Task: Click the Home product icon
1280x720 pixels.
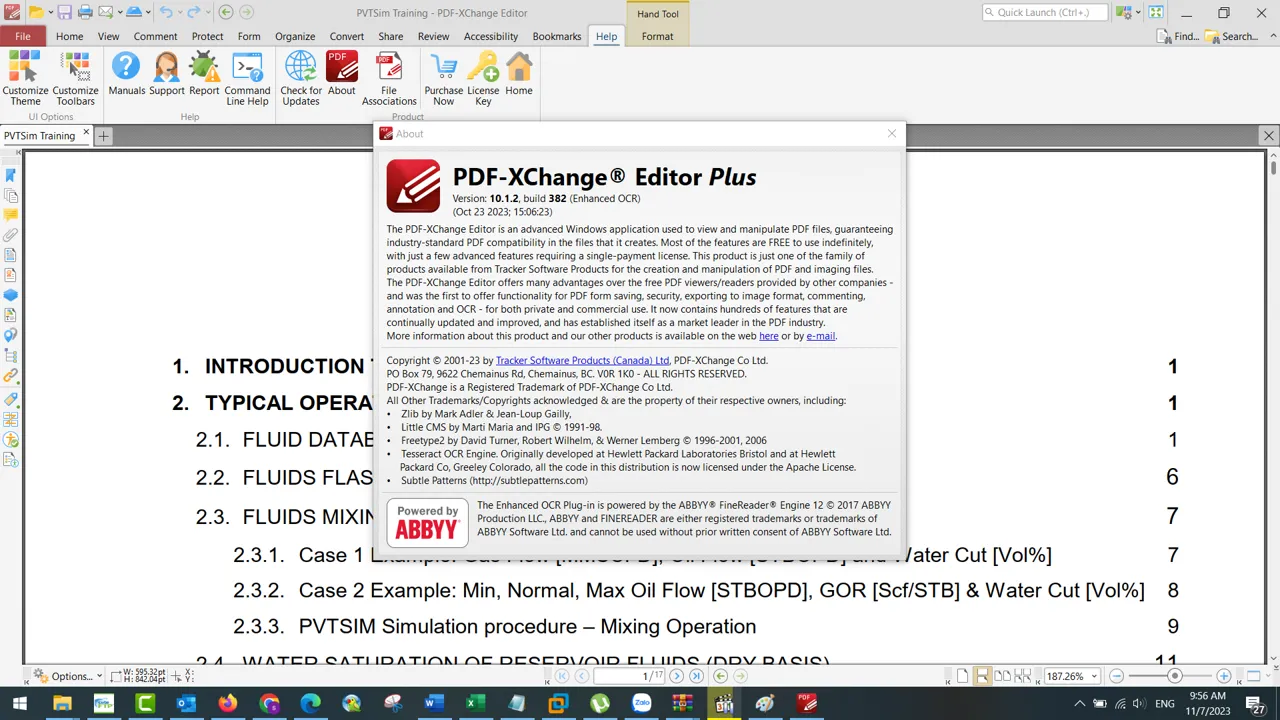Action: tap(519, 75)
